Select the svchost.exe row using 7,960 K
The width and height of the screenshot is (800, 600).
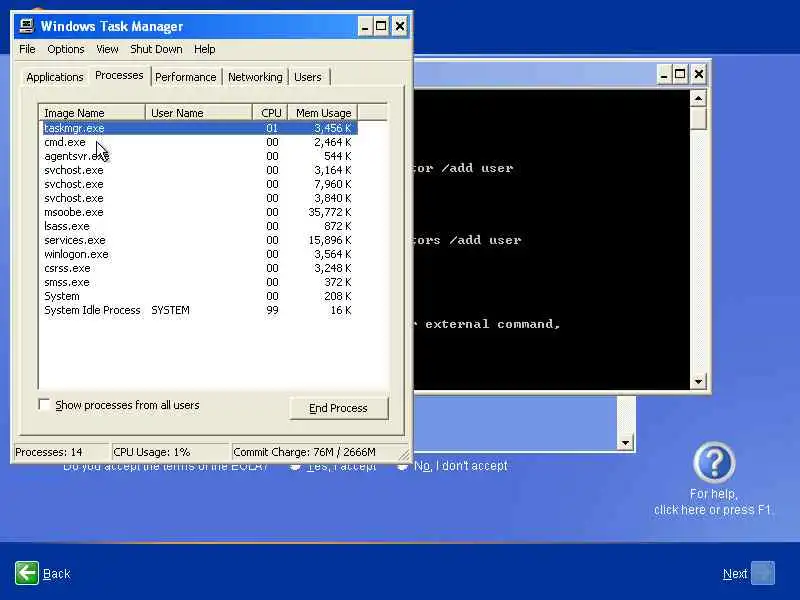(x=199, y=184)
